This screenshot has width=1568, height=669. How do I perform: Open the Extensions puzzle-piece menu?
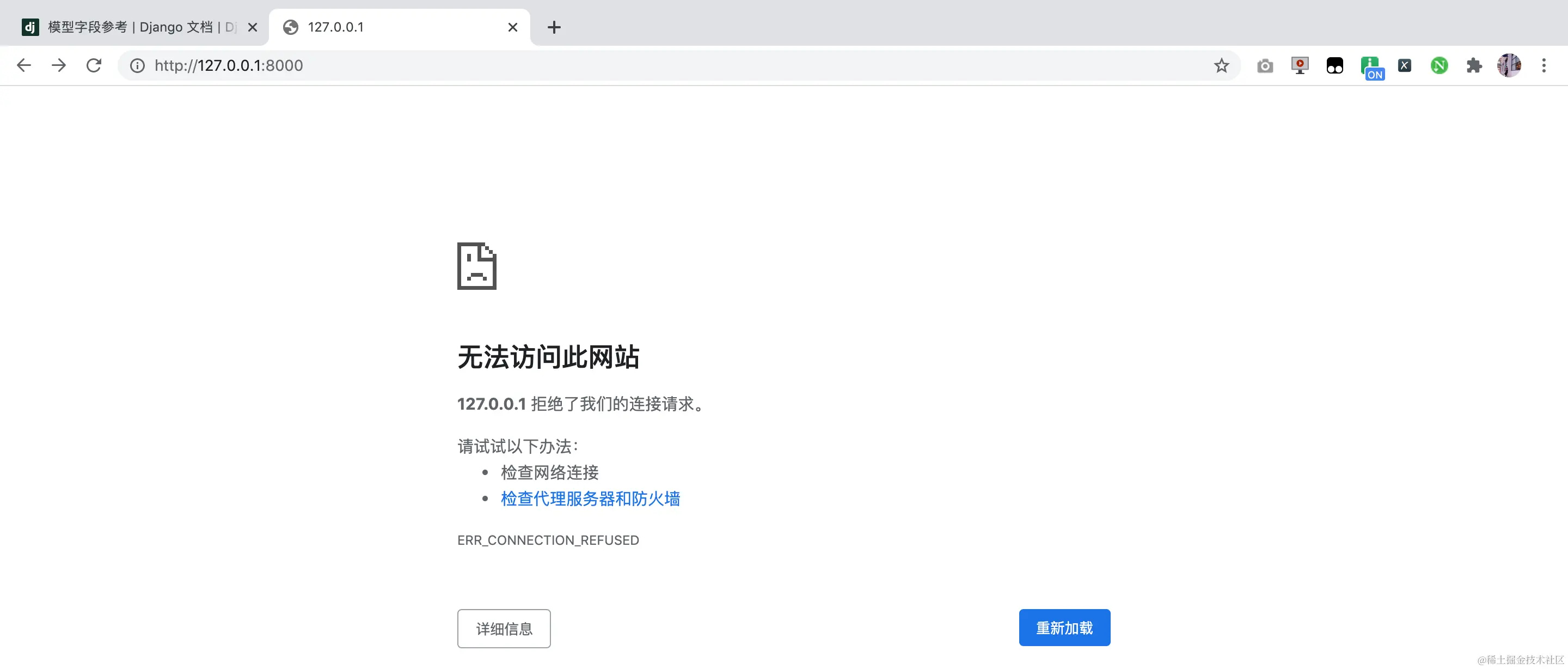coord(1474,65)
